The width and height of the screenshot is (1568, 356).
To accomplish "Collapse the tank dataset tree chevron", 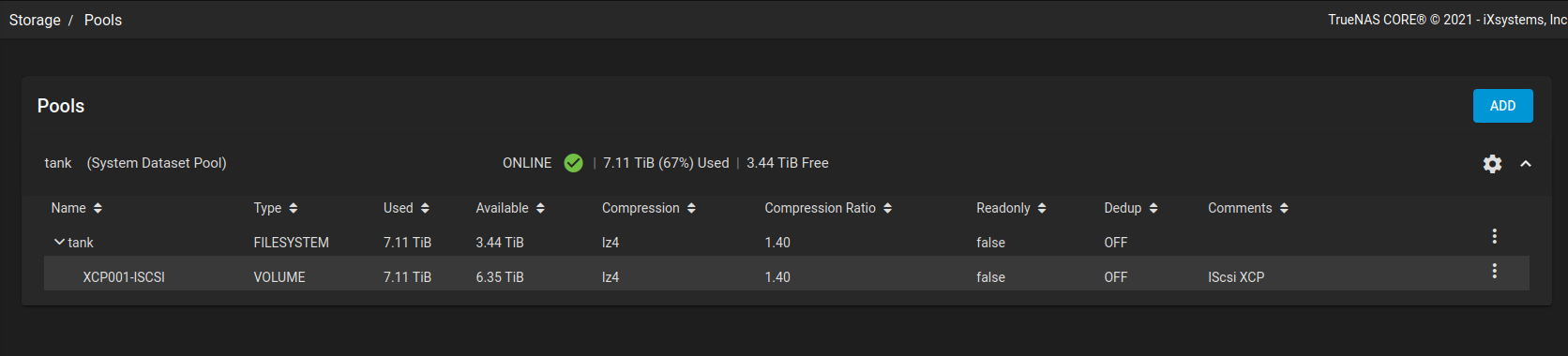I will 59,242.
